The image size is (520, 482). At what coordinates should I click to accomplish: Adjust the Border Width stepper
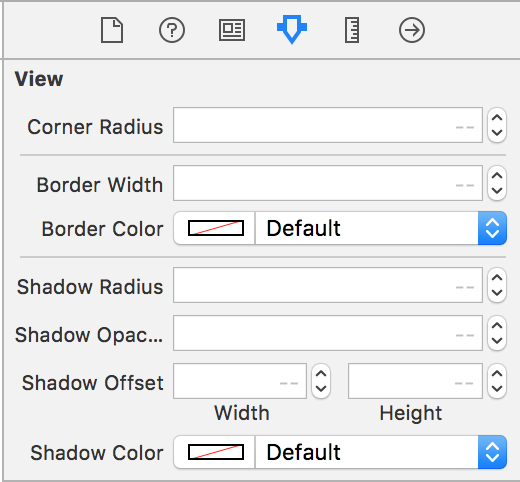point(497,183)
